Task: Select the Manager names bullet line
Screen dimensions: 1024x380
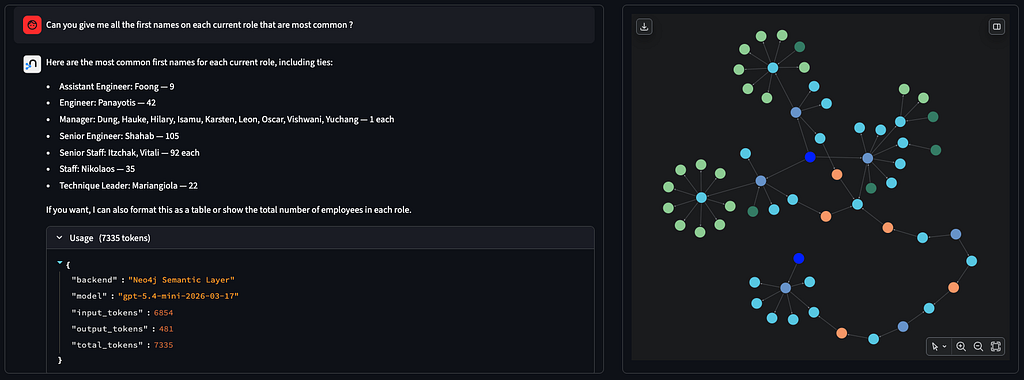Action: tap(227, 119)
